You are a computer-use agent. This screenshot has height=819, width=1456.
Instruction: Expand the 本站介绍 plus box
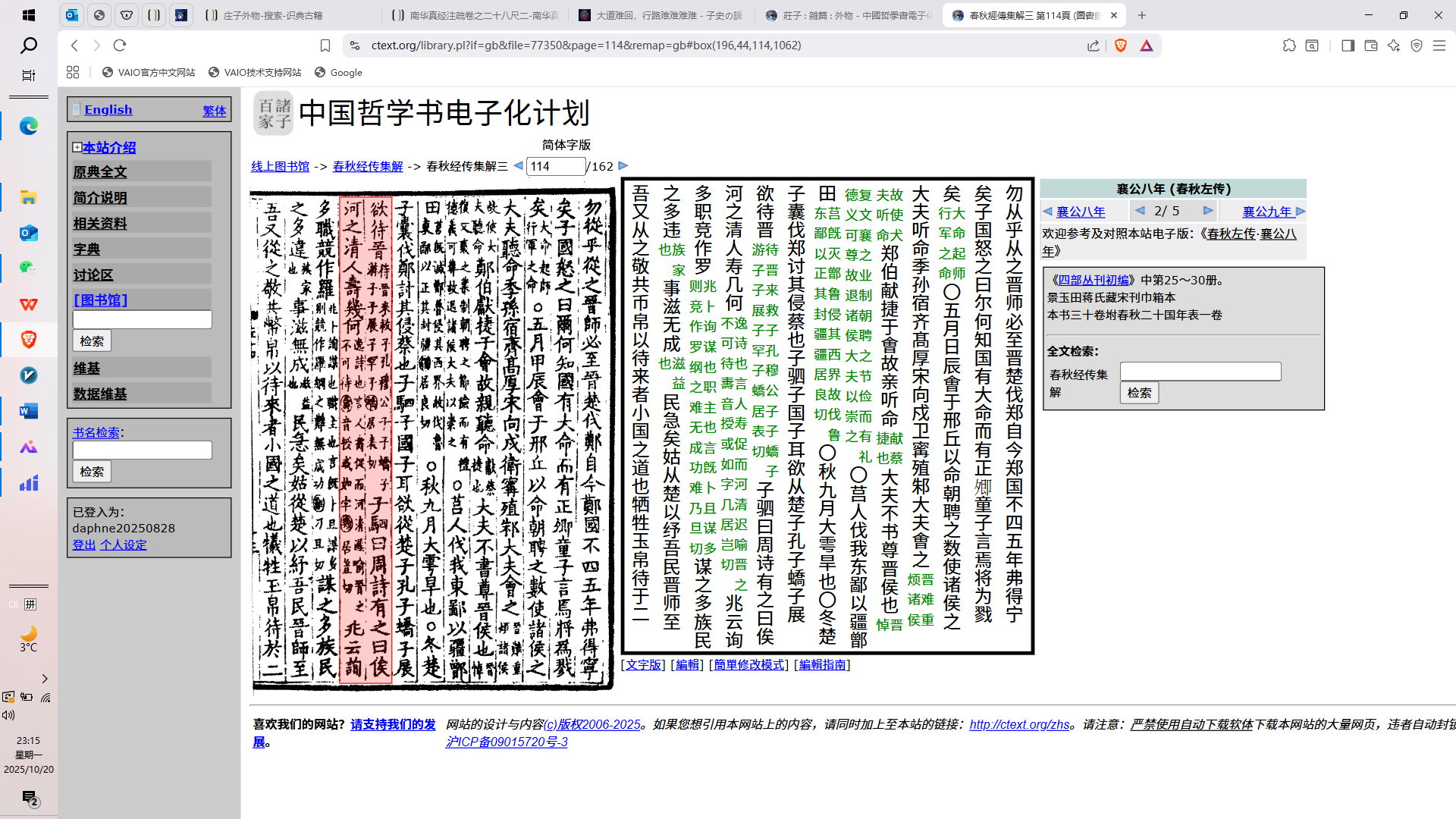(77, 147)
